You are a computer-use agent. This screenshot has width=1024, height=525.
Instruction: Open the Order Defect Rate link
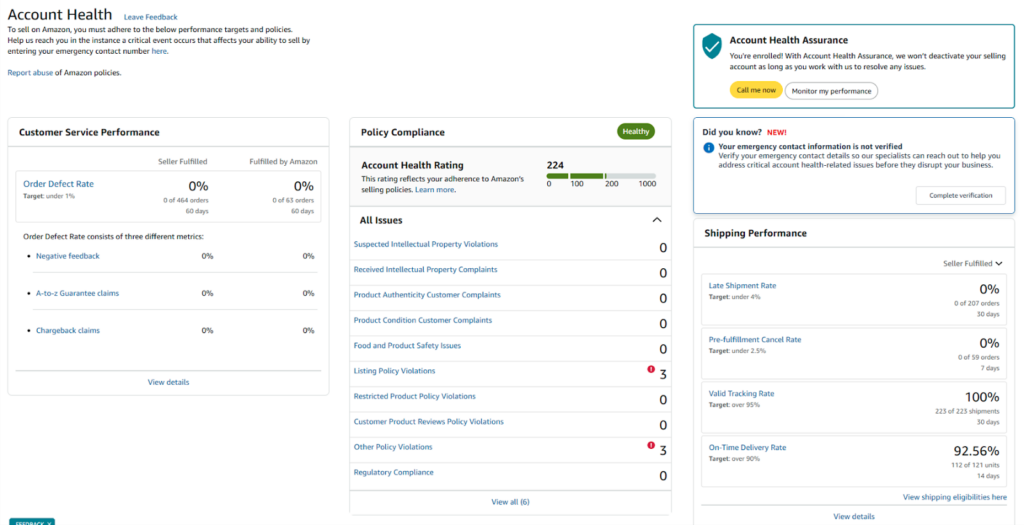(x=58, y=184)
